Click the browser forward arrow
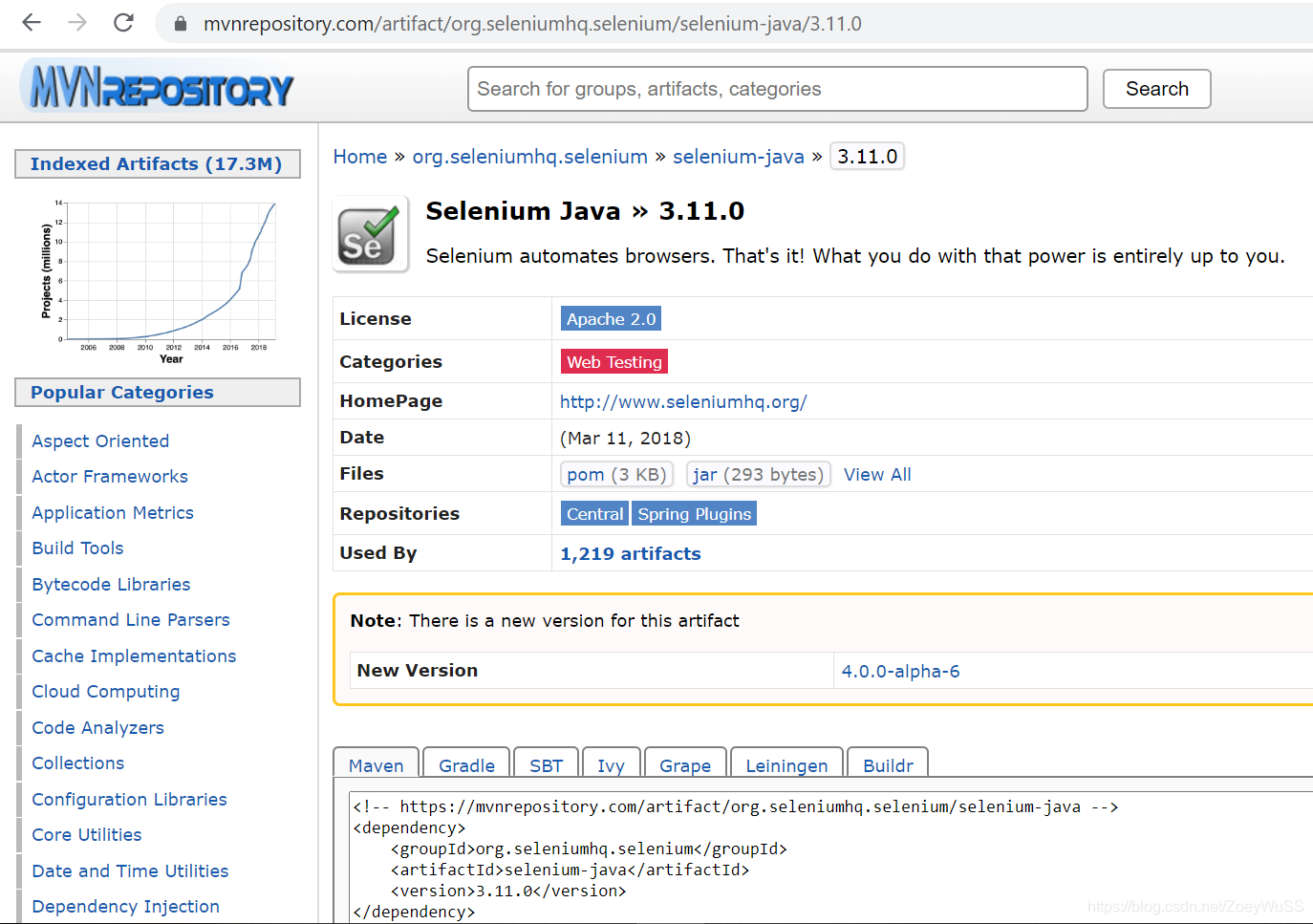The width and height of the screenshot is (1313, 924). [x=77, y=22]
